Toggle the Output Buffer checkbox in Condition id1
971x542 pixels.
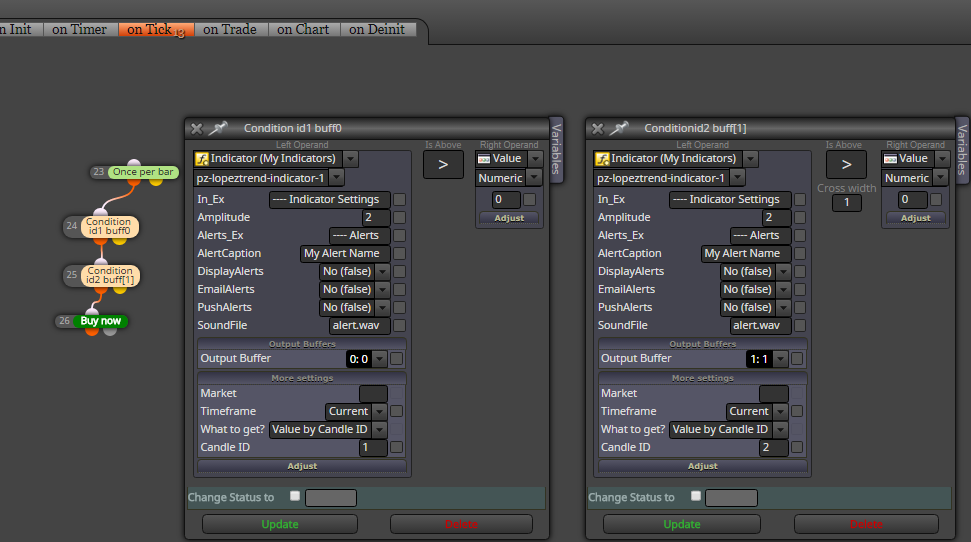(x=396, y=359)
